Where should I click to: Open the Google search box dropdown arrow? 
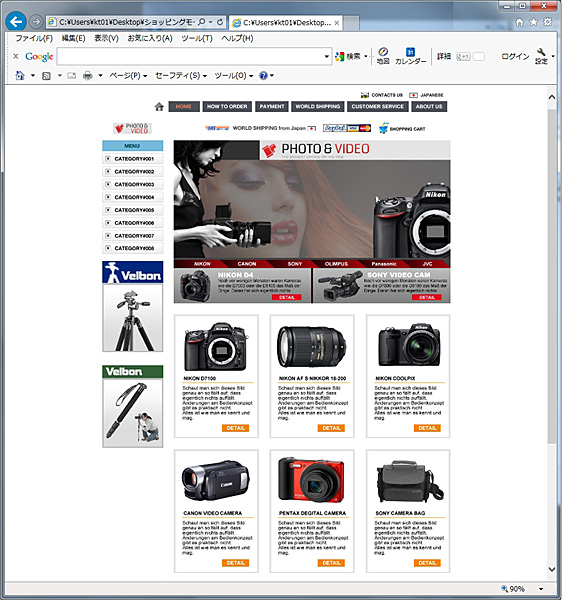coord(326,57)
